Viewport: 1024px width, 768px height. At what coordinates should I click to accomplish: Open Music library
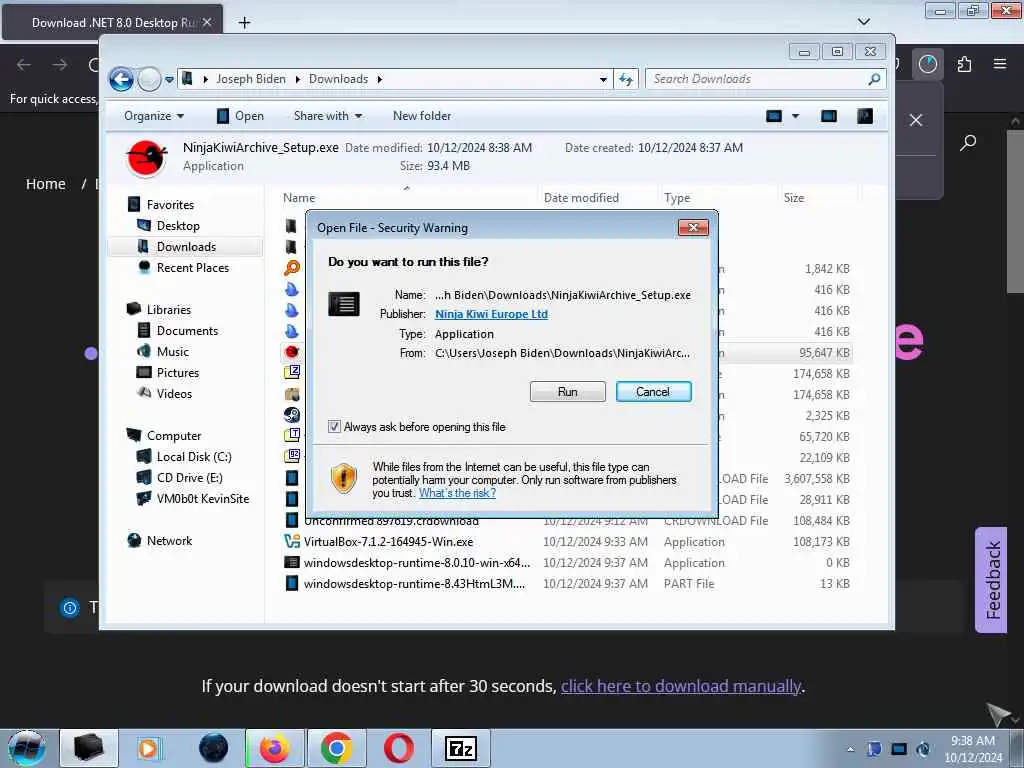(172, 352)
